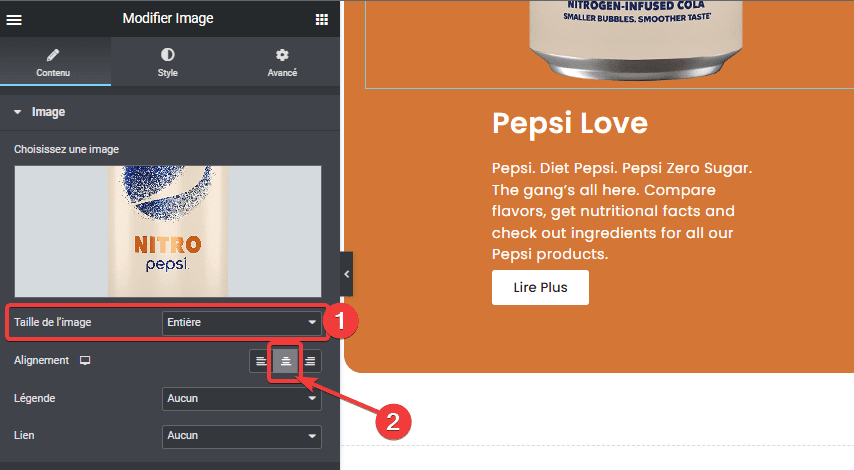Viewport: 854px width, 470px height.
Task: Align image to the center
Action: click(x=285, y=361)
